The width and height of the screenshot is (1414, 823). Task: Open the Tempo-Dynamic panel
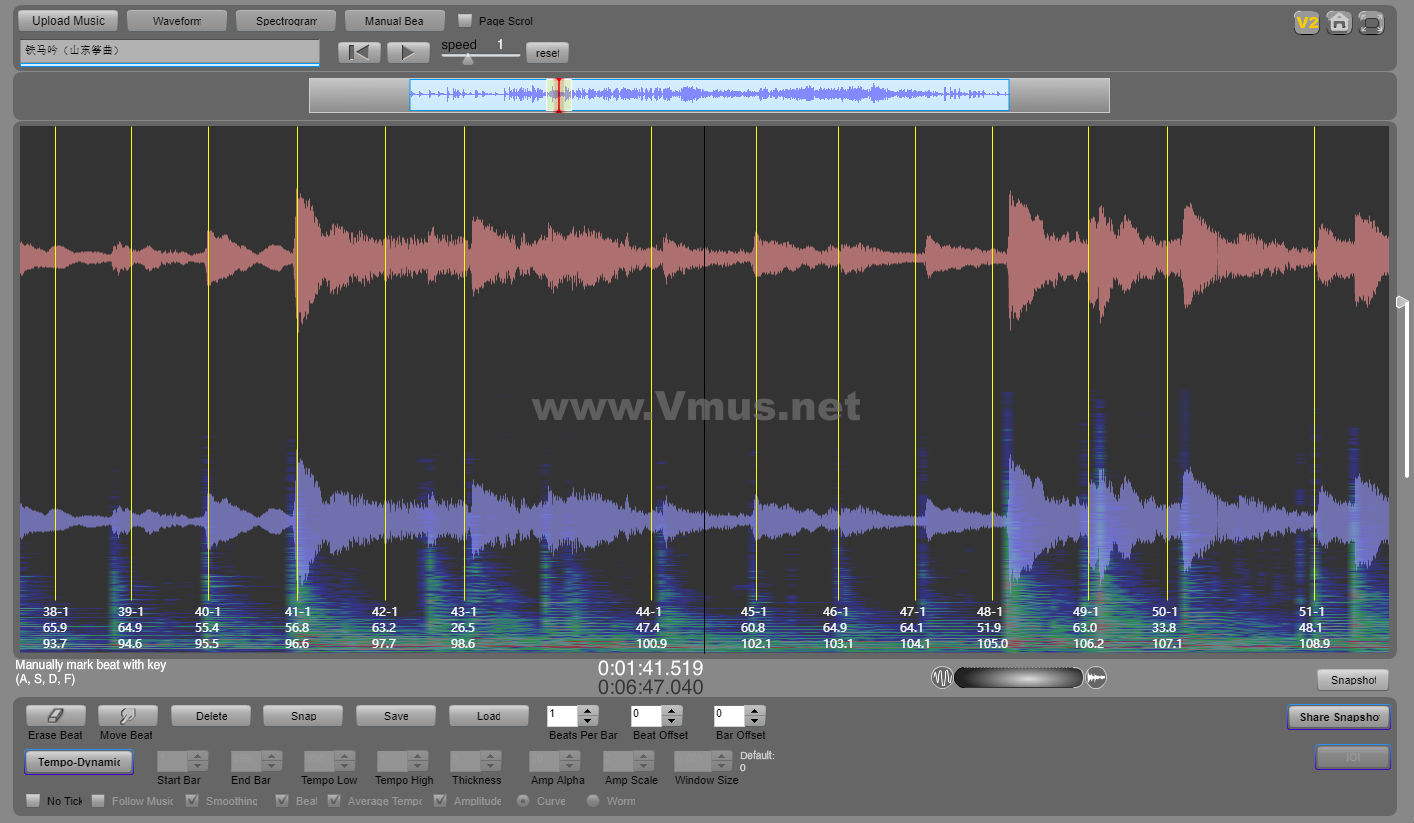tap(79, 762)
